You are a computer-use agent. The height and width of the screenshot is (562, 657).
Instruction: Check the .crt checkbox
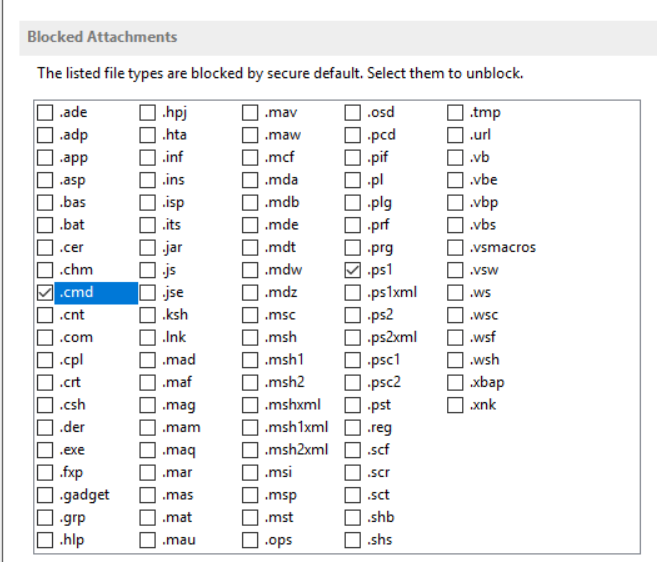45,383
